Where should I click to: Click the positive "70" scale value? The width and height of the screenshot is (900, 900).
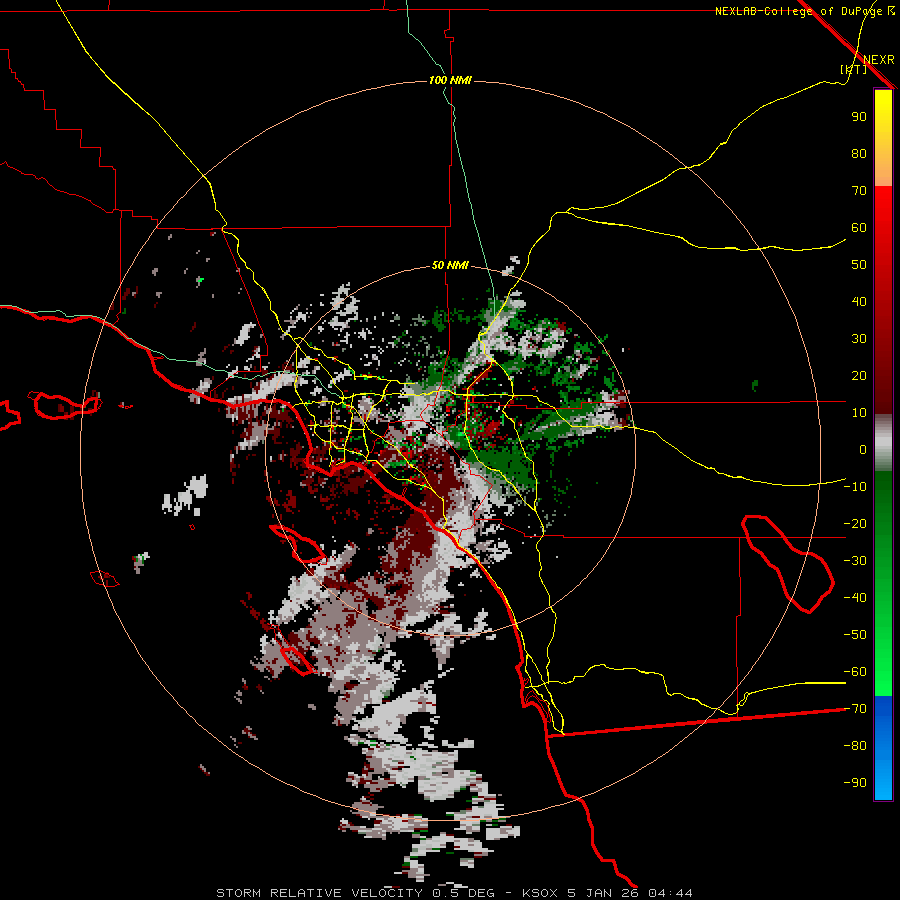tap(859, 191)
